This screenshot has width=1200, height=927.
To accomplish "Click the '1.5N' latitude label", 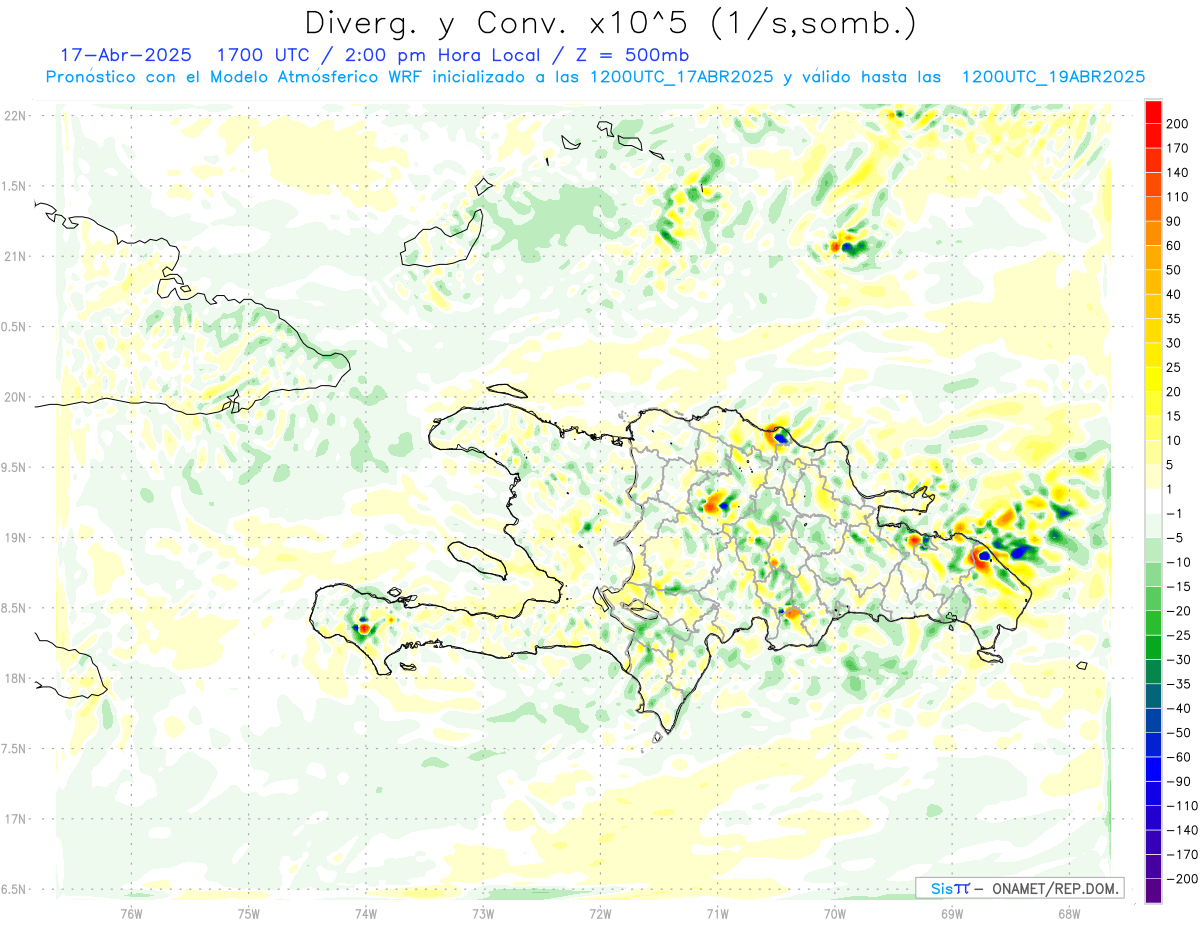I will pyautogui.click(x=14, y=186).
